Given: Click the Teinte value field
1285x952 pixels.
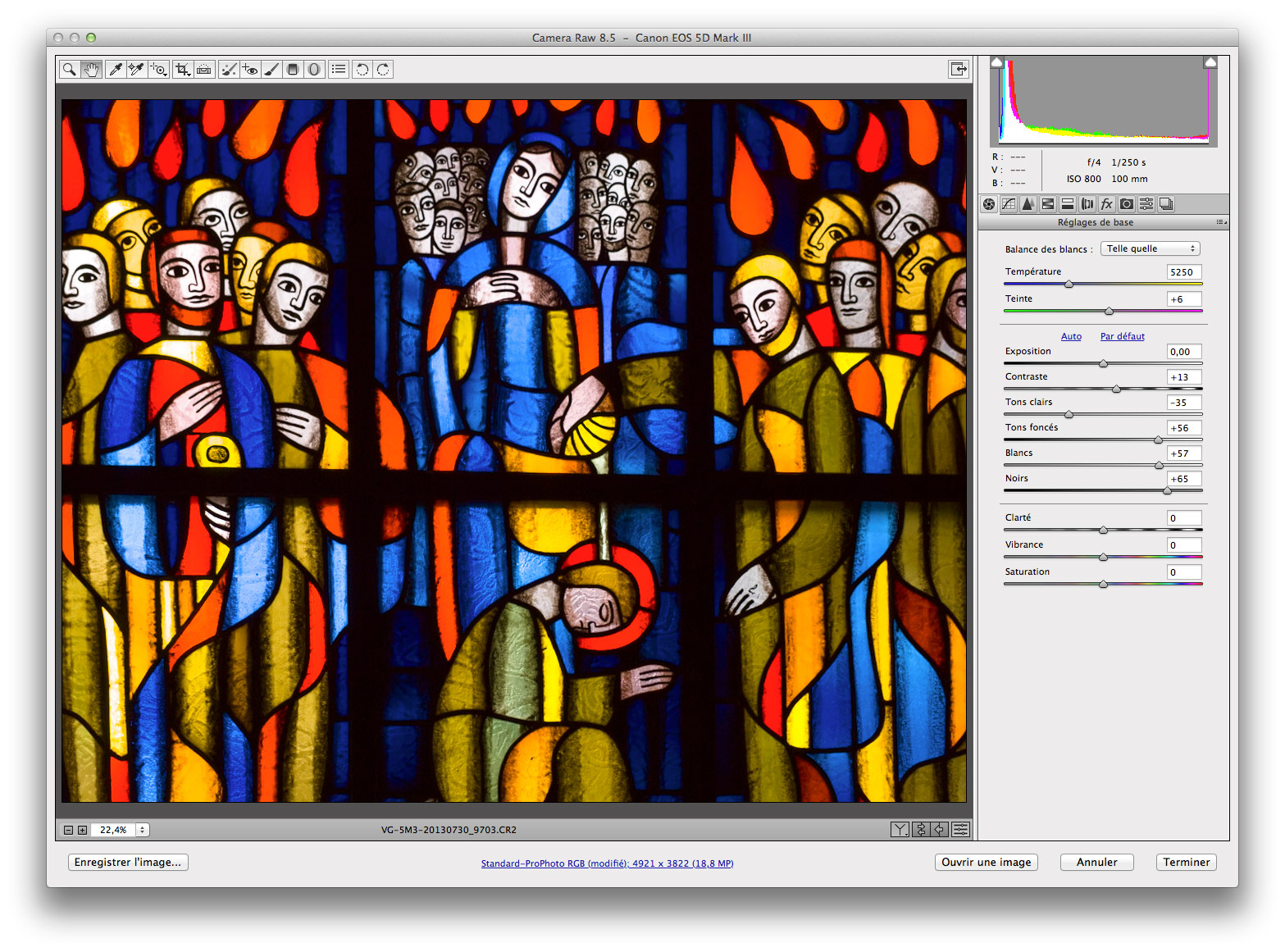Looking at the screenshot, I should tap(1184, 299).
